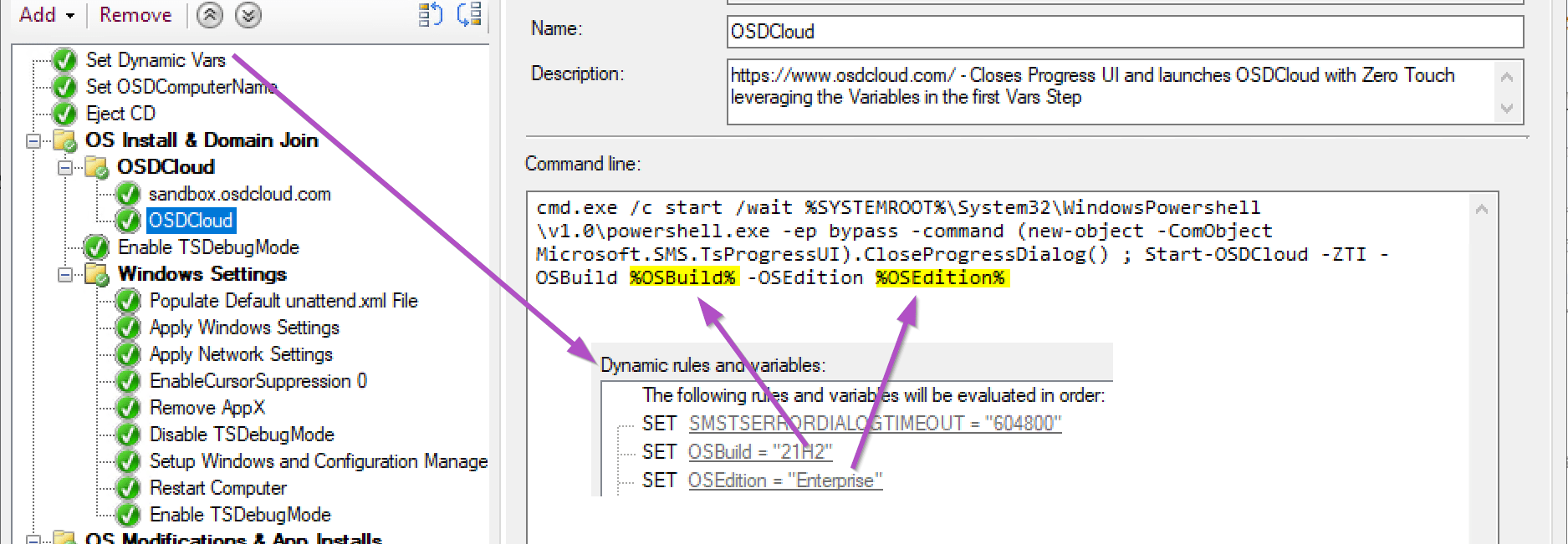The height and width of the screenshot is (544, 1568).
Task: Click the move step up arrow icon
Action: [210, 15]
